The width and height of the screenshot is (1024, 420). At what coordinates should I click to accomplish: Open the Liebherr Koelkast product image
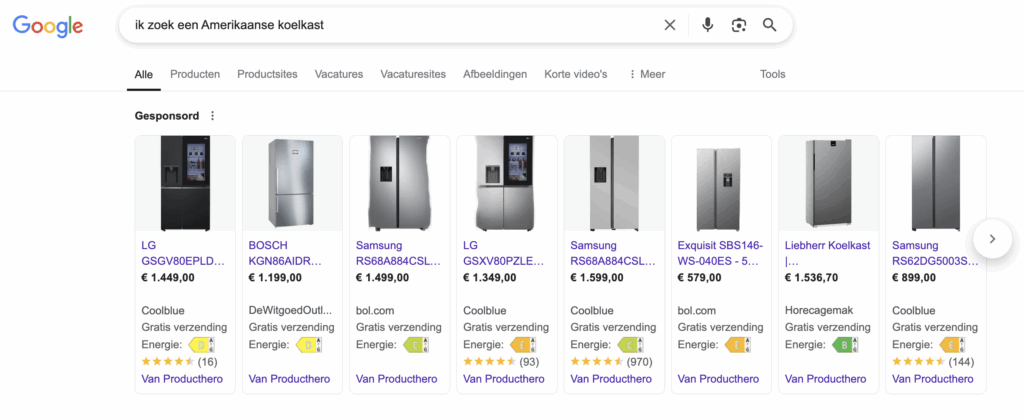[829, 184]
